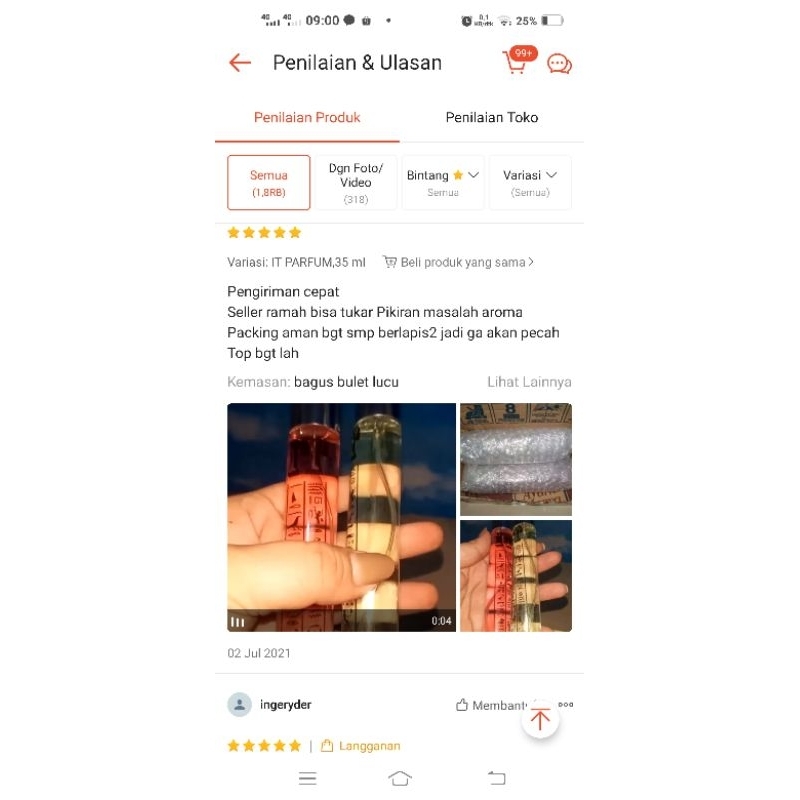The width and height of the screenshot is (800, 800).
Task: Switch to Penilaian Toko tab
Action: pos(492,117)
